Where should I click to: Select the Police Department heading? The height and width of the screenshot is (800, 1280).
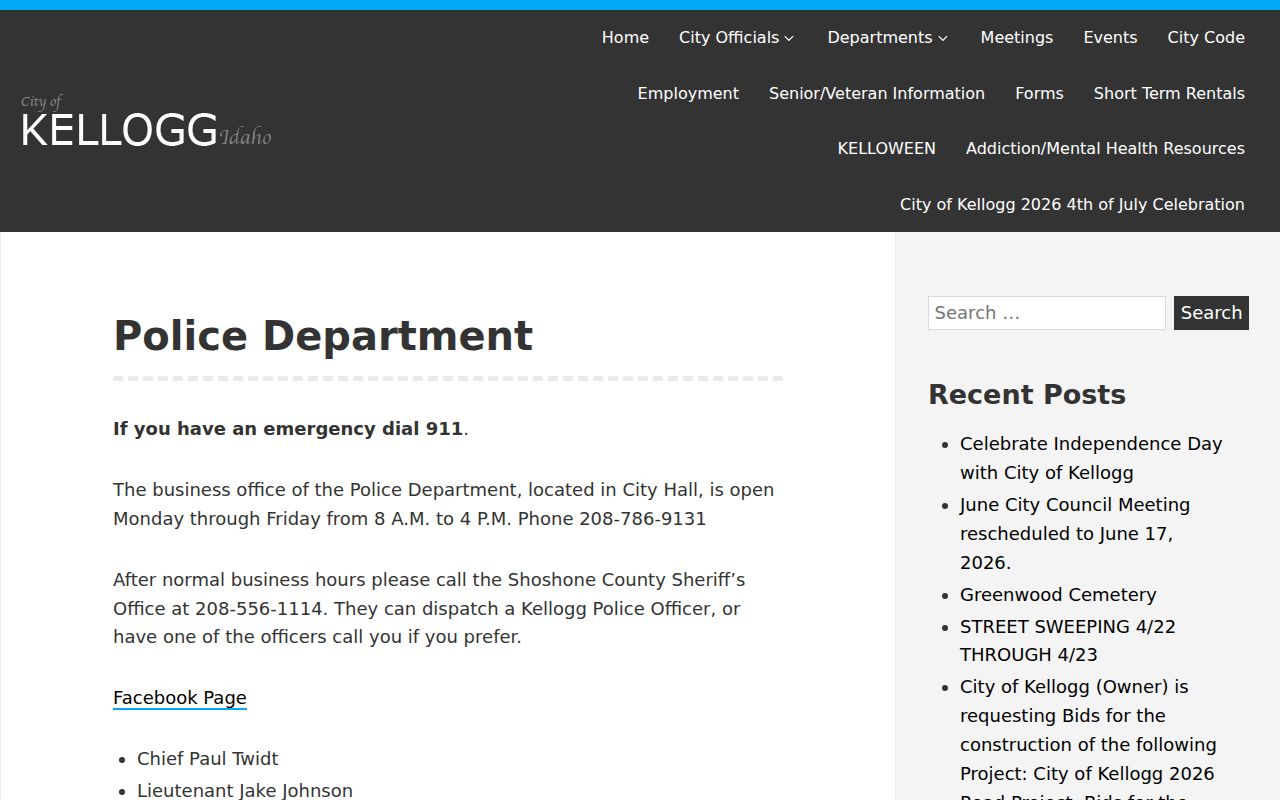point(323,336)
